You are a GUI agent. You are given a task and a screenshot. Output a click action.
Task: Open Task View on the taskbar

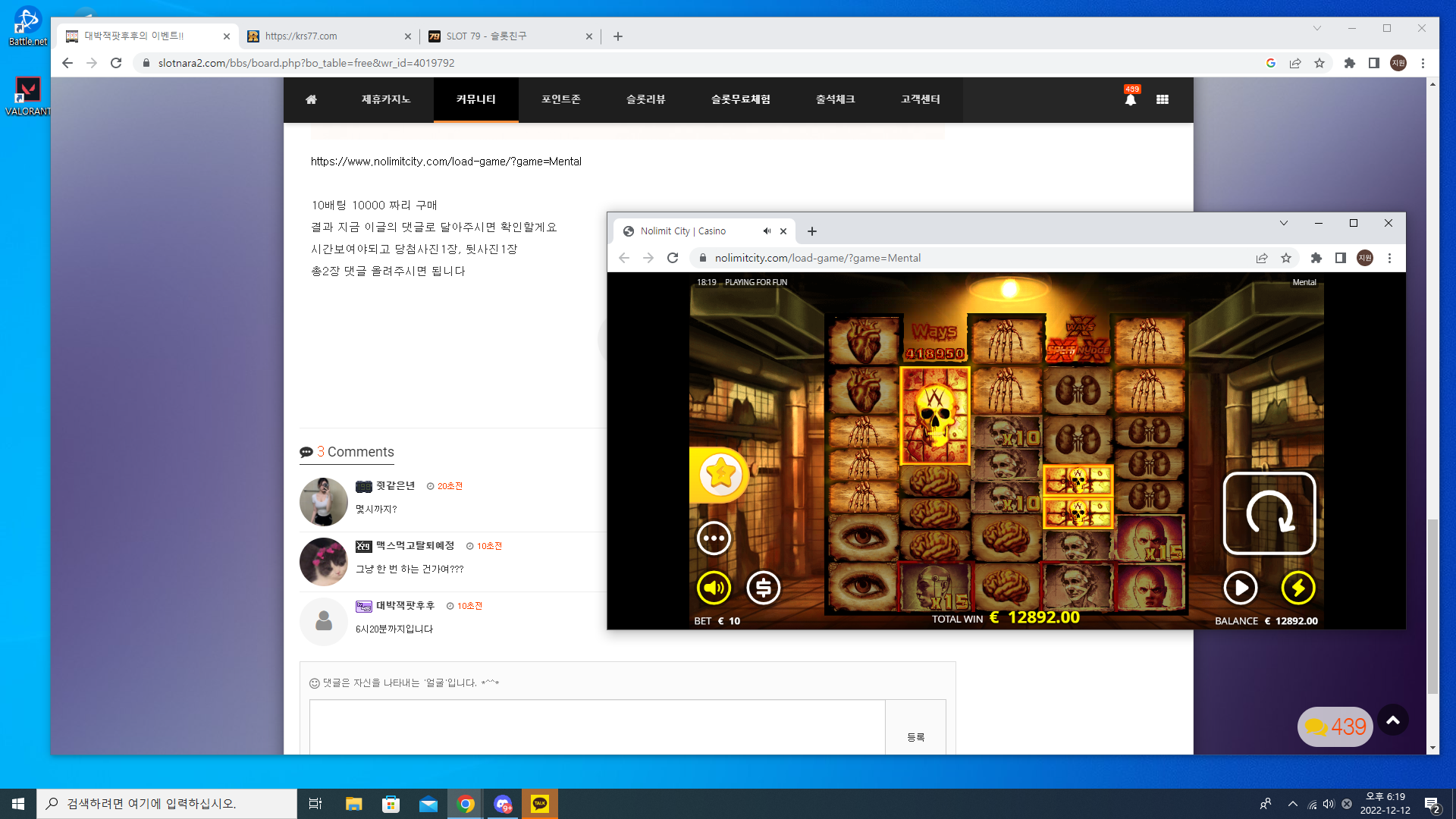pyautogui.click(x=315, y=804)
